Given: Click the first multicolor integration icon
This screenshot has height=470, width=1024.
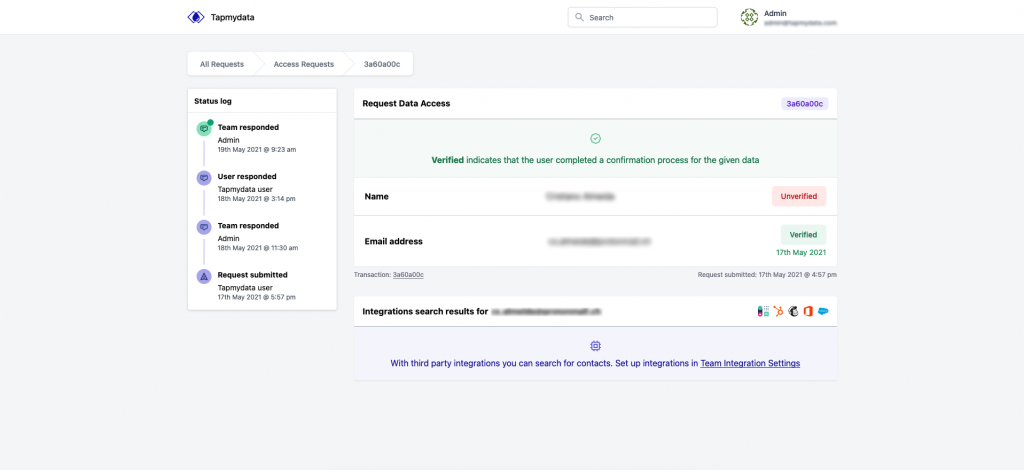Looking at the screenshot, I should [x=763, y=311].
